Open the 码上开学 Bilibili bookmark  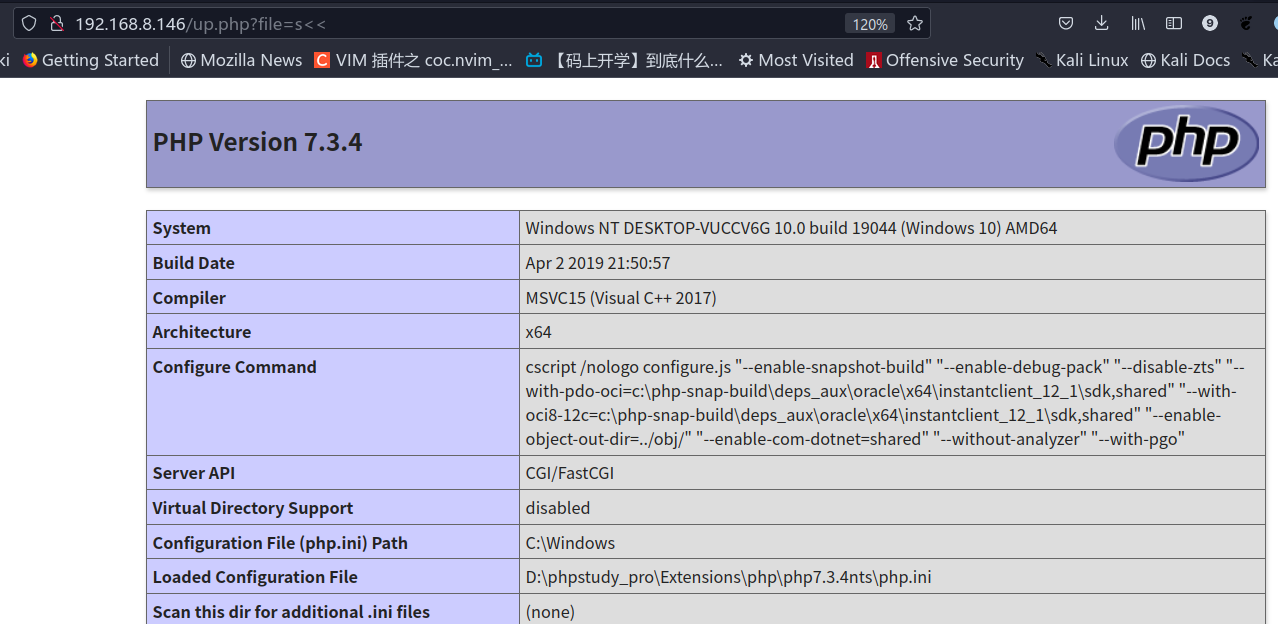click(625, 60)
